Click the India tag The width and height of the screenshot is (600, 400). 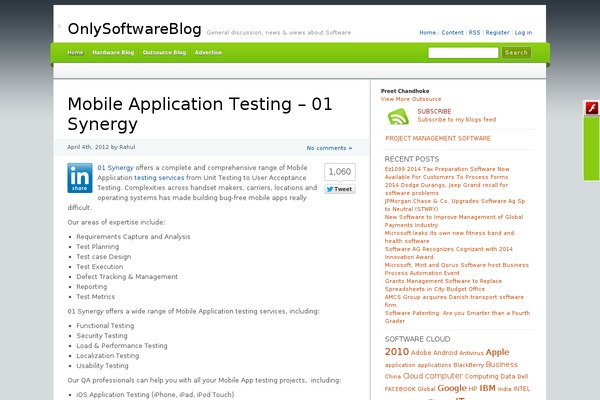[x=504, y=389]
